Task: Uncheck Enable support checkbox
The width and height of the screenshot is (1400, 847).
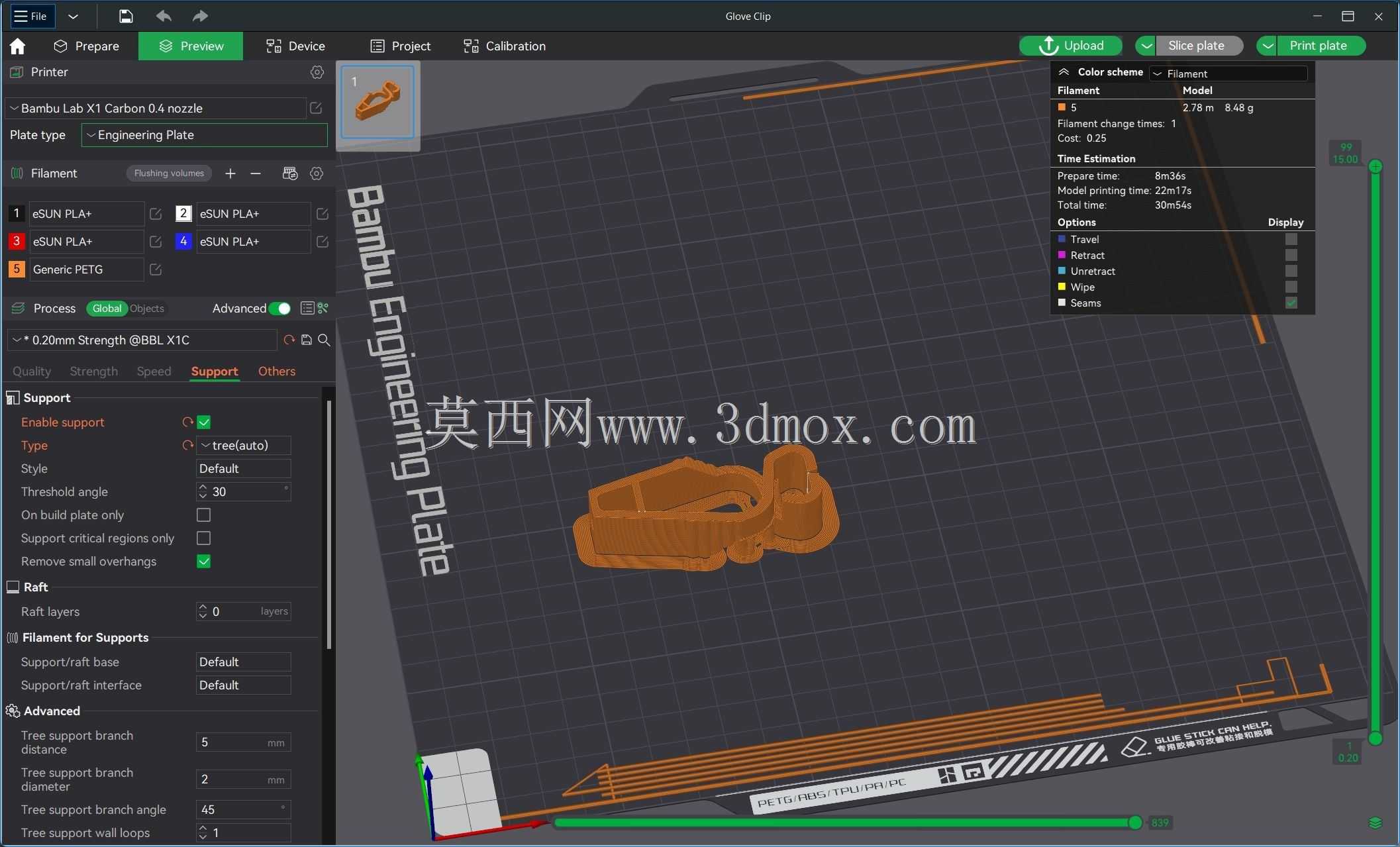Action: [204, 422]
